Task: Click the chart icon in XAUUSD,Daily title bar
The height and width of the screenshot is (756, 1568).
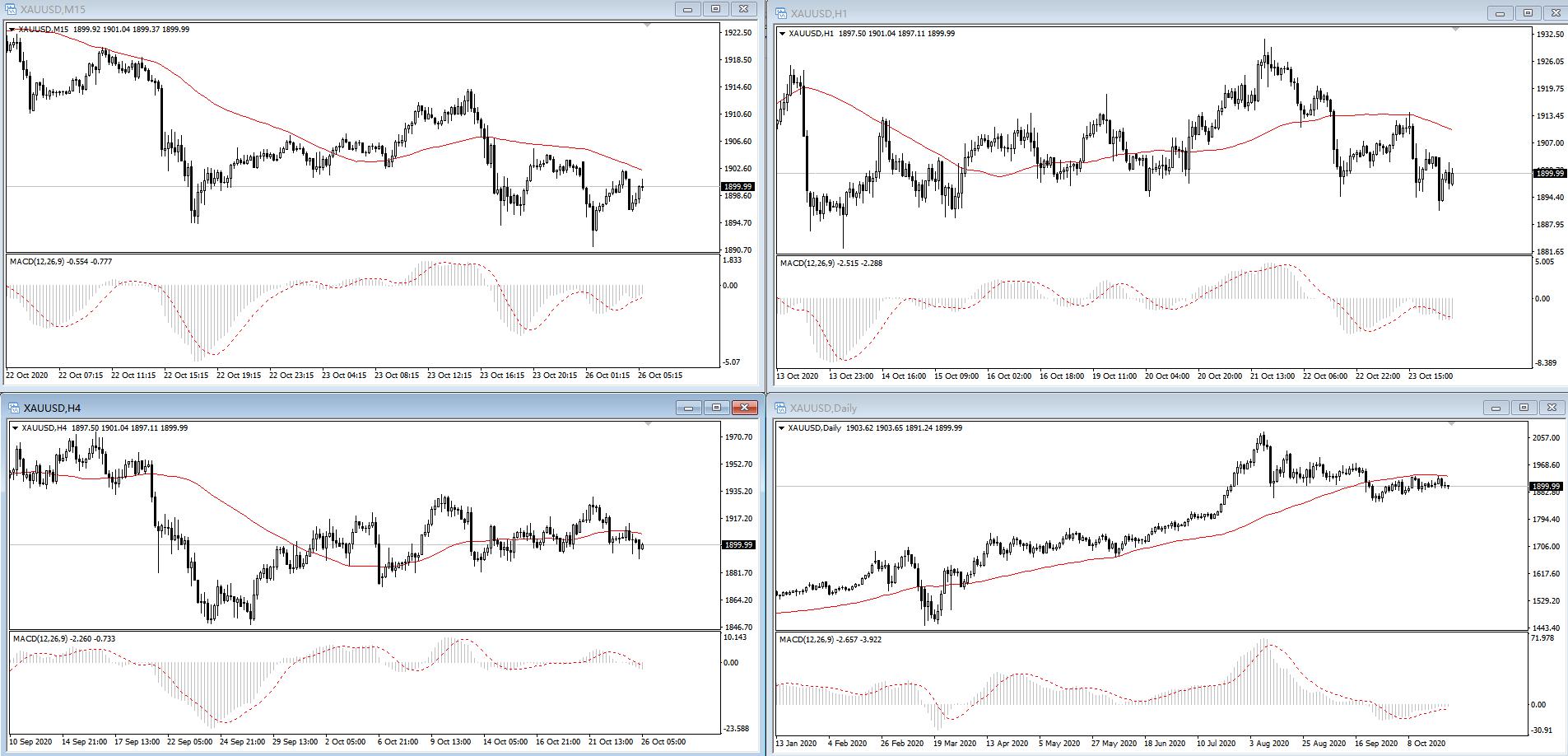Action: [780, 408]
